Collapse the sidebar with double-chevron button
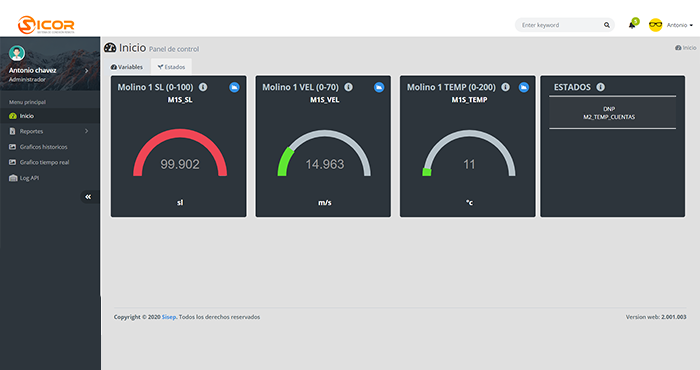 (88, 197)
